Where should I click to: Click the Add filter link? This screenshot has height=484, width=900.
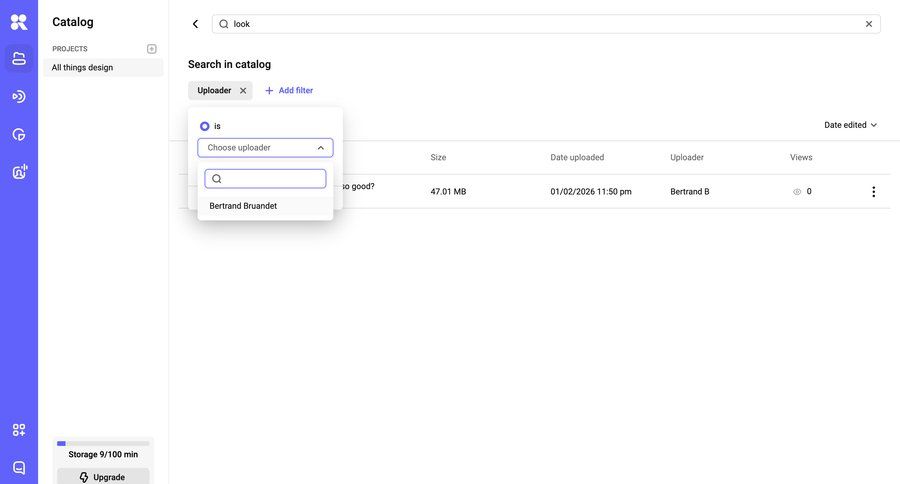(x=289, y=90)
